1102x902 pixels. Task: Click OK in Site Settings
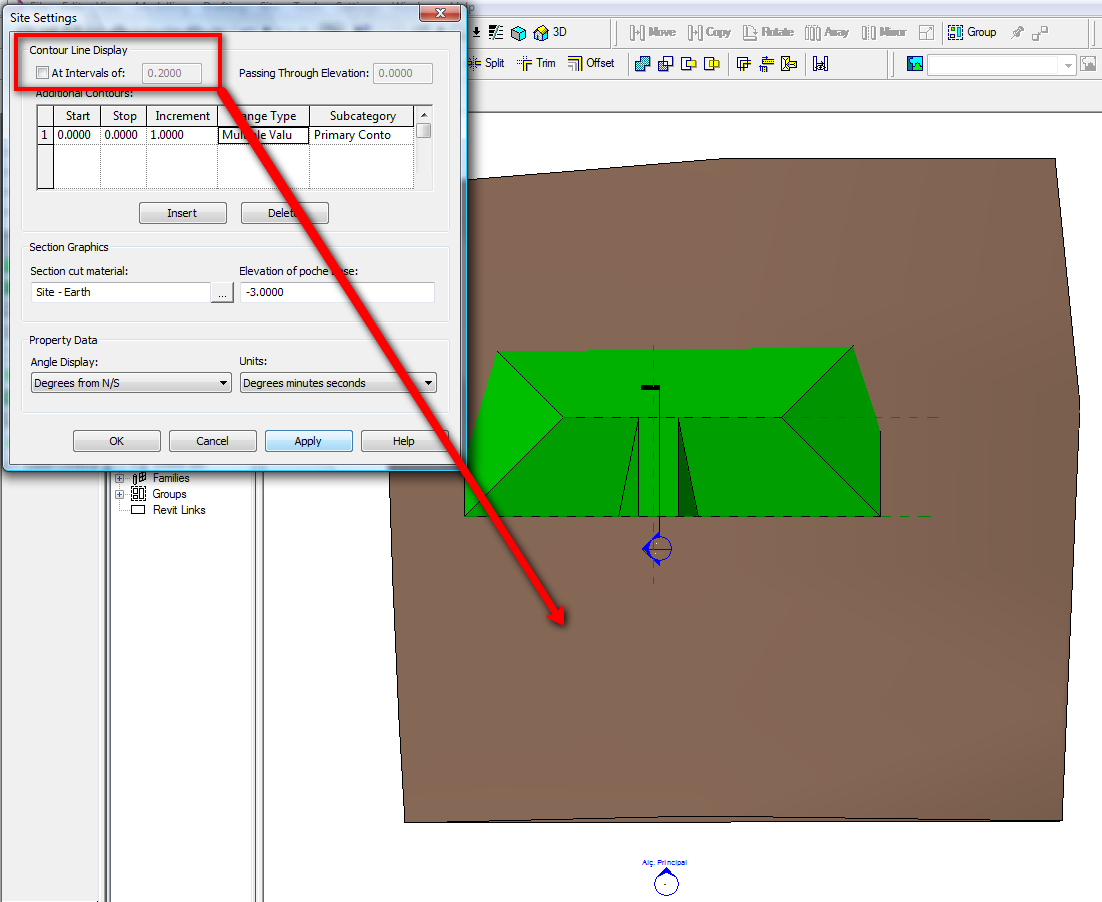pos(117,441)
